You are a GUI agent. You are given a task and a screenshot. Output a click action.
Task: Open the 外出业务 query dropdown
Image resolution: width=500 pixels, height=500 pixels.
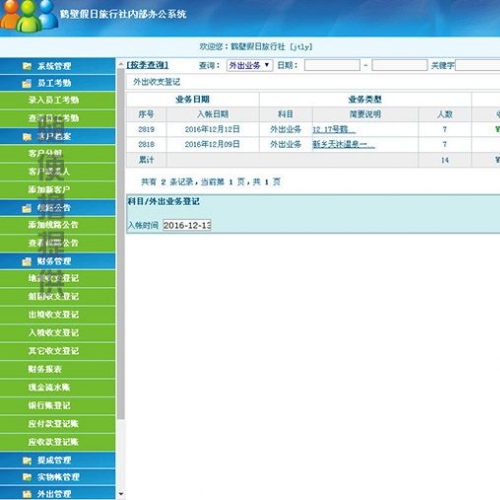coord(250,65)
